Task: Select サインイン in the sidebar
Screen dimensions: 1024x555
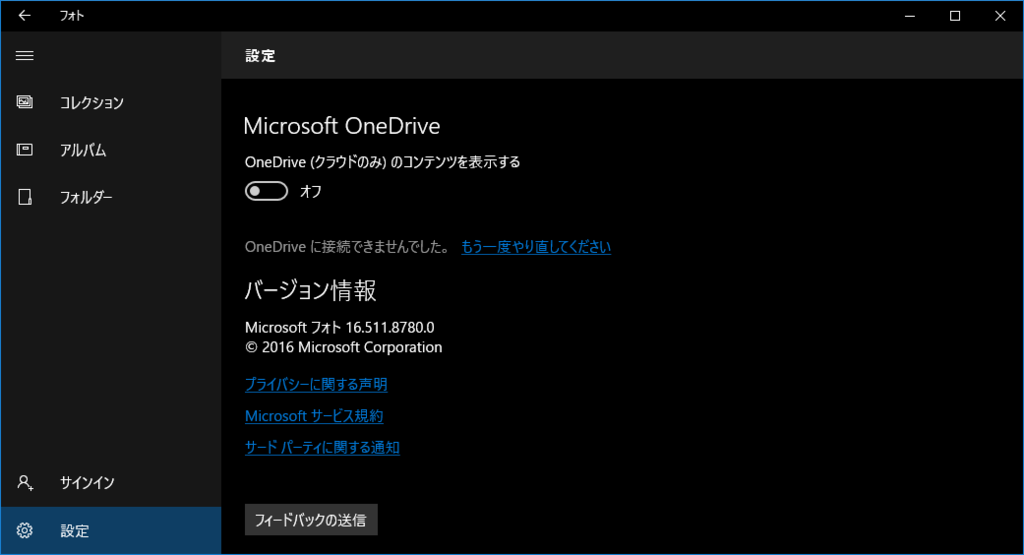Action: tap(111, 483)
